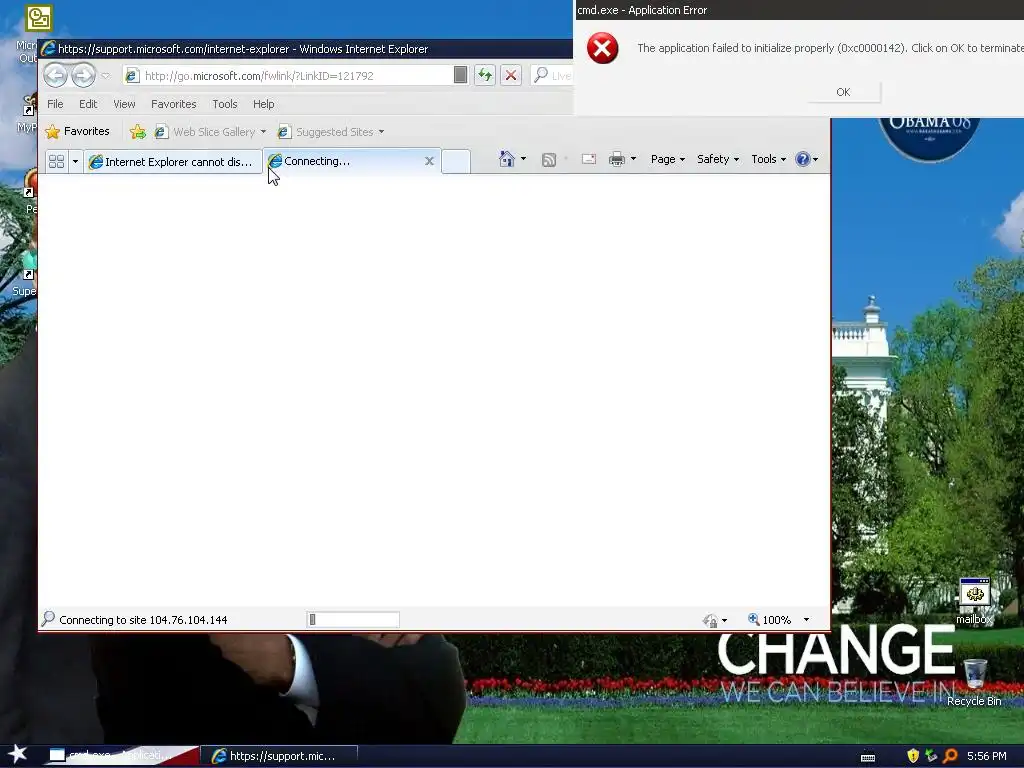
Task: Click the Back navigation button
Action: [56, 76]
